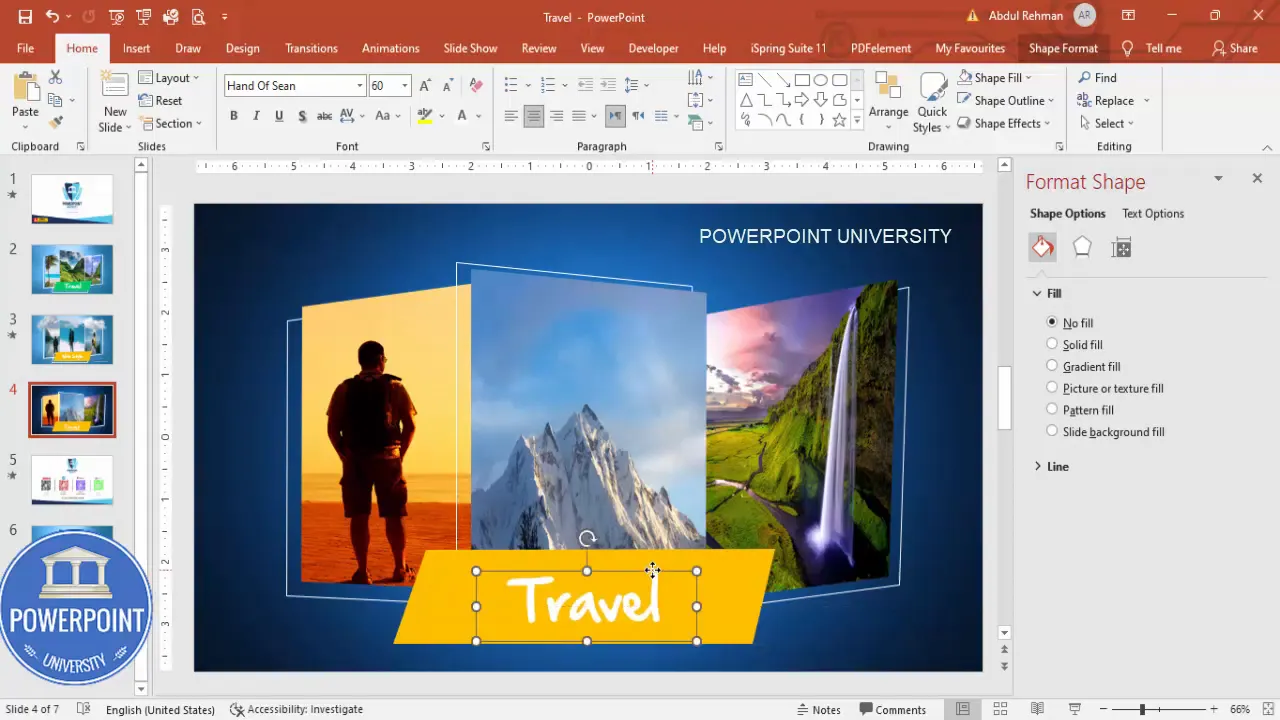
Task: Open the File menu
Action: (25, 48)
